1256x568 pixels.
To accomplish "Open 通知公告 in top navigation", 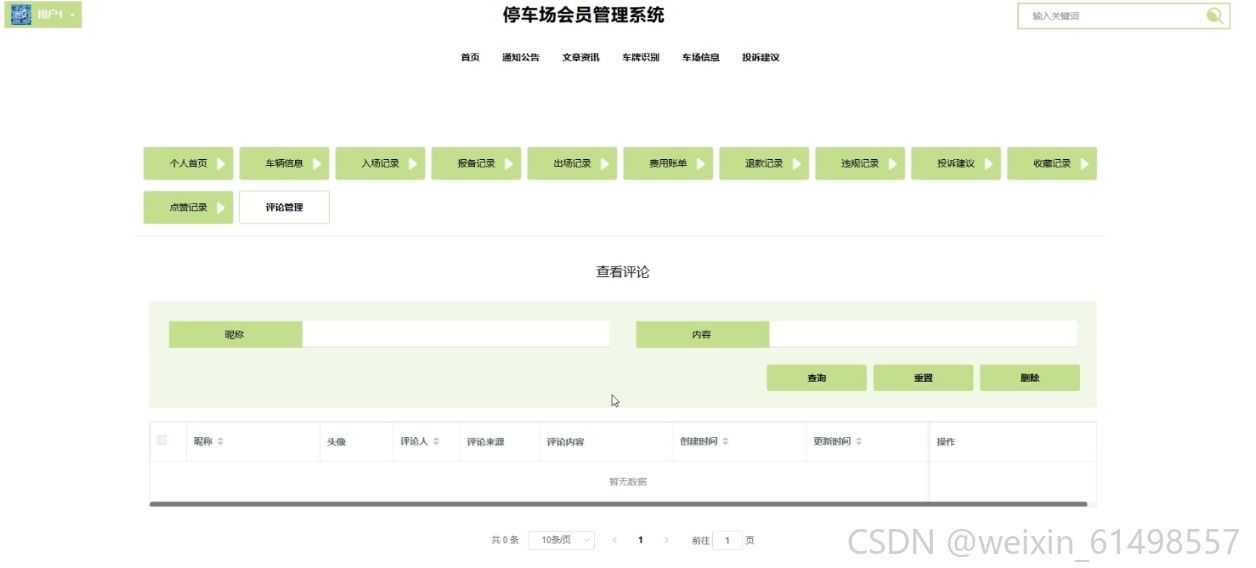I will tap(520, 58).
